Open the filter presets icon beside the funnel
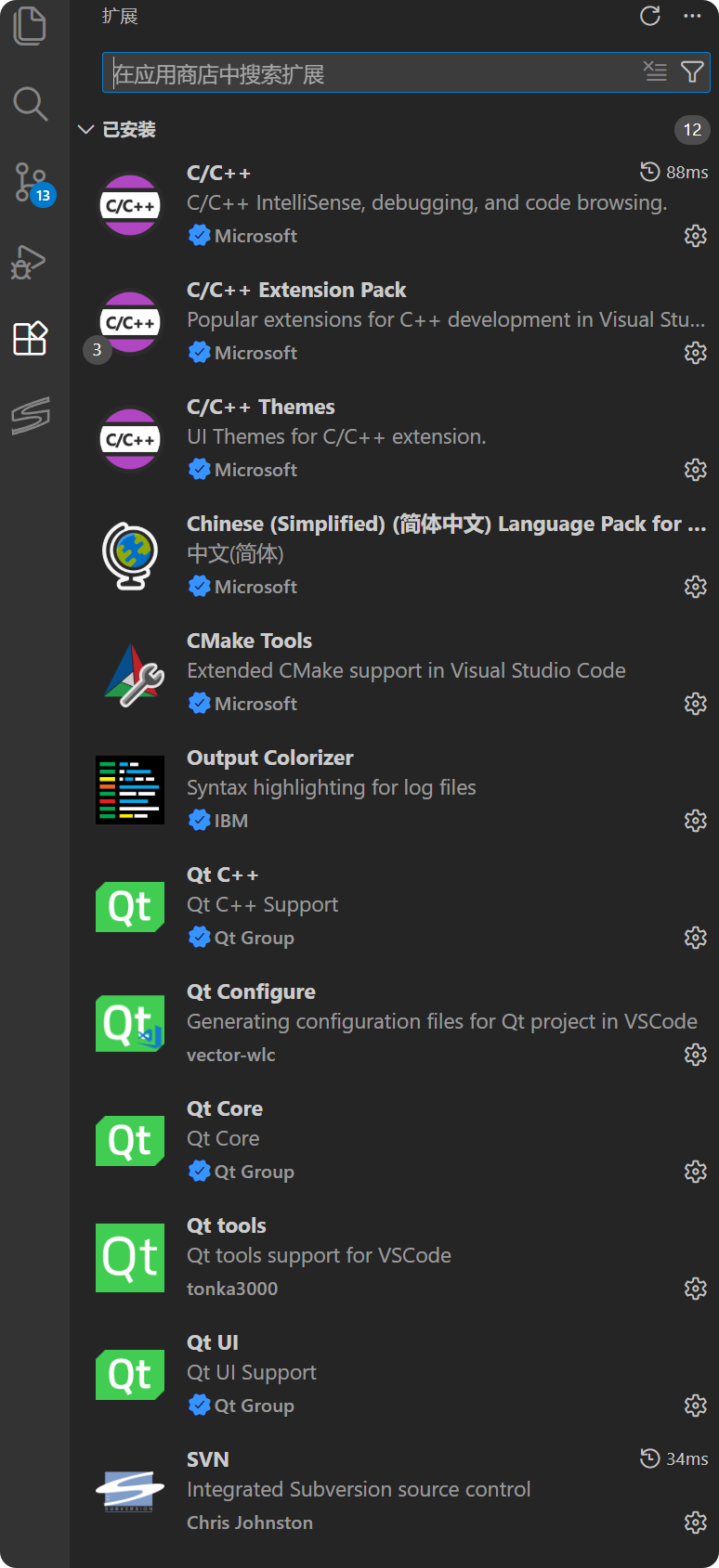This screenshot has height=1568, width=719. [x=656, y=71]
